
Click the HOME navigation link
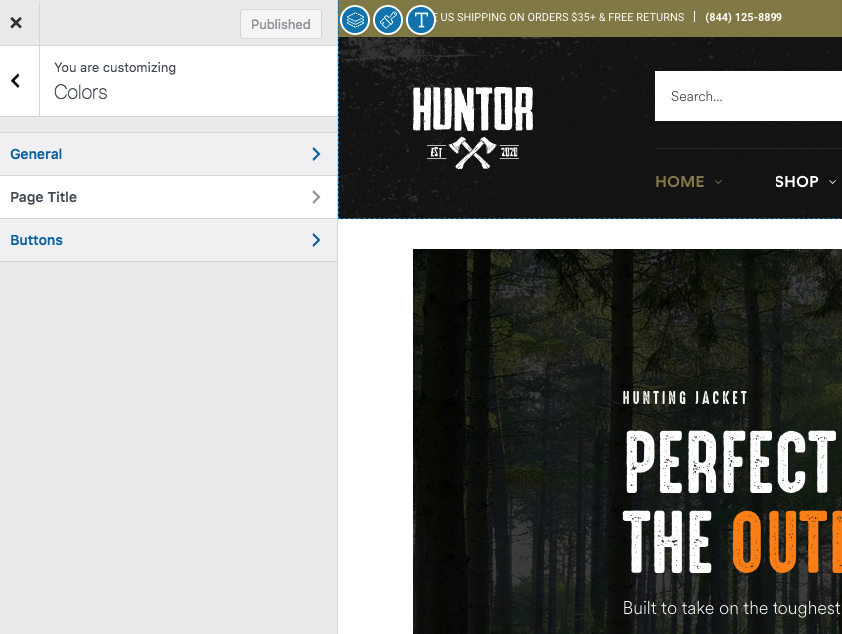(680, 182)
